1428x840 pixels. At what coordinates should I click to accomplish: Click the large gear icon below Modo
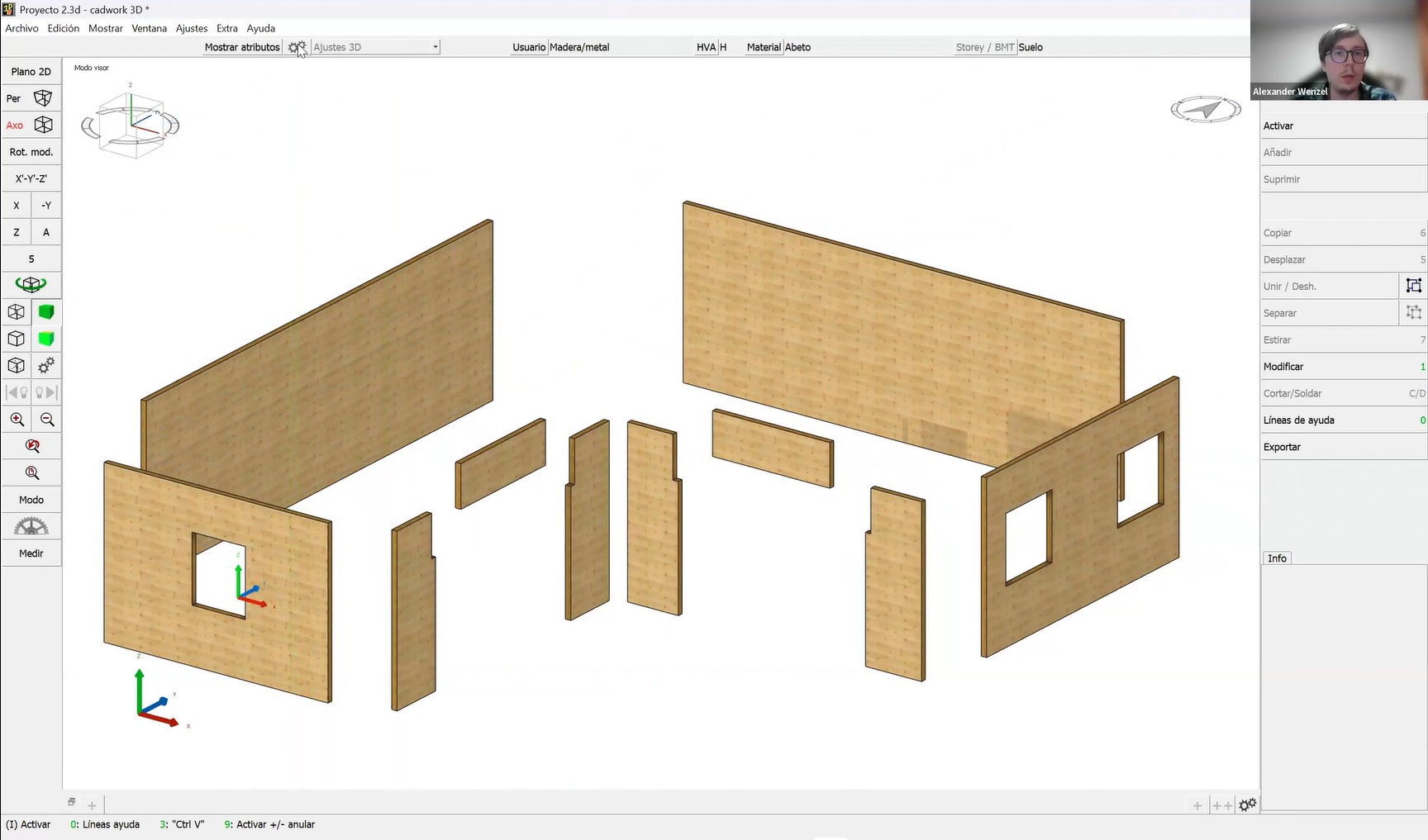(x=31, y=526)
